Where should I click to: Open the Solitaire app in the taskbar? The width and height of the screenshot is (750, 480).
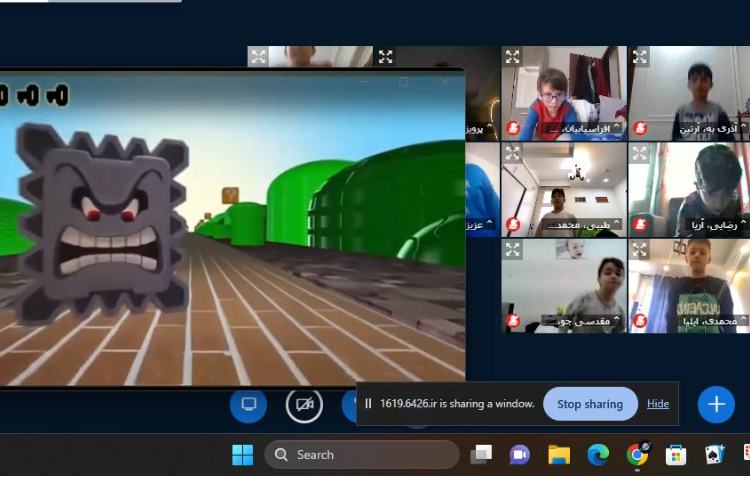click(715, 455)
